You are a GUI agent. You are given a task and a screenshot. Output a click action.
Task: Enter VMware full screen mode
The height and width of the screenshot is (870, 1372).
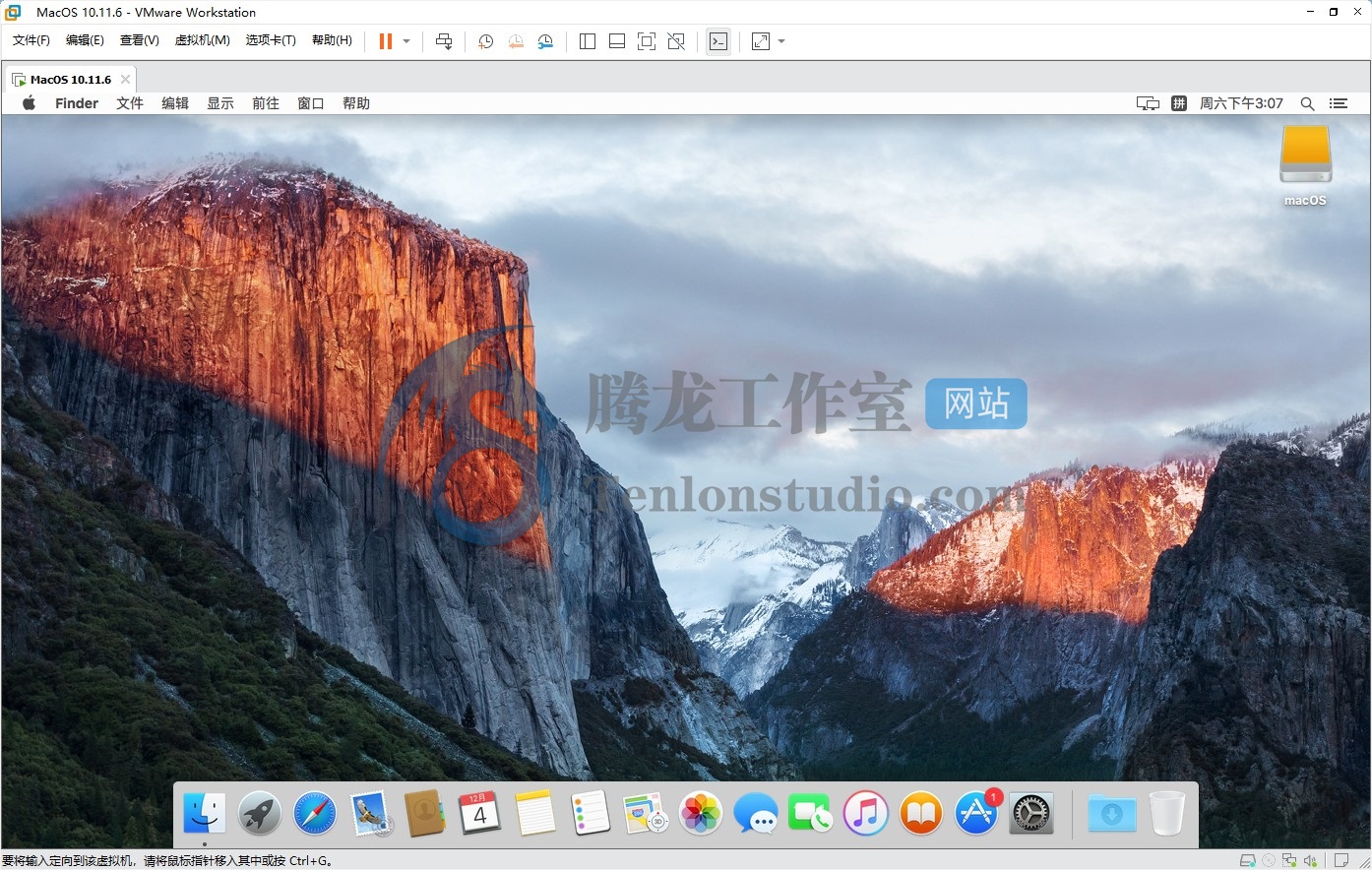(647, 41)
